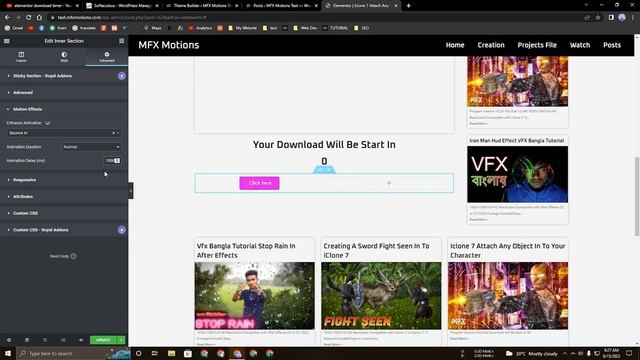The width and height of the screenshot is (640, 360).
Task: Open Iclone 7 Attach Any Object post title
Action: [508, 251]
